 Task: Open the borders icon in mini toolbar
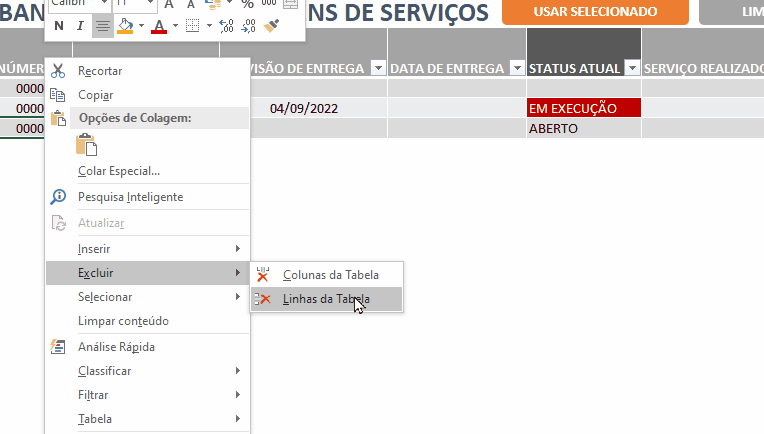(193, 26)
